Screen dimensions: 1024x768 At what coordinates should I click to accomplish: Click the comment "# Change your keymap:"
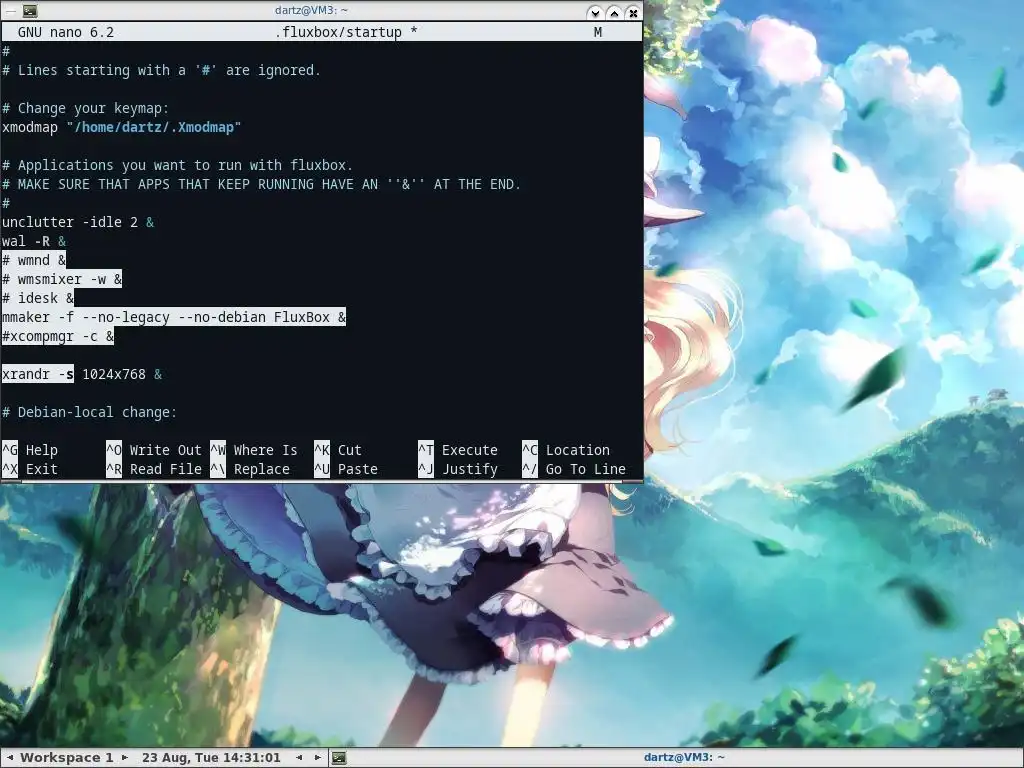86,108
